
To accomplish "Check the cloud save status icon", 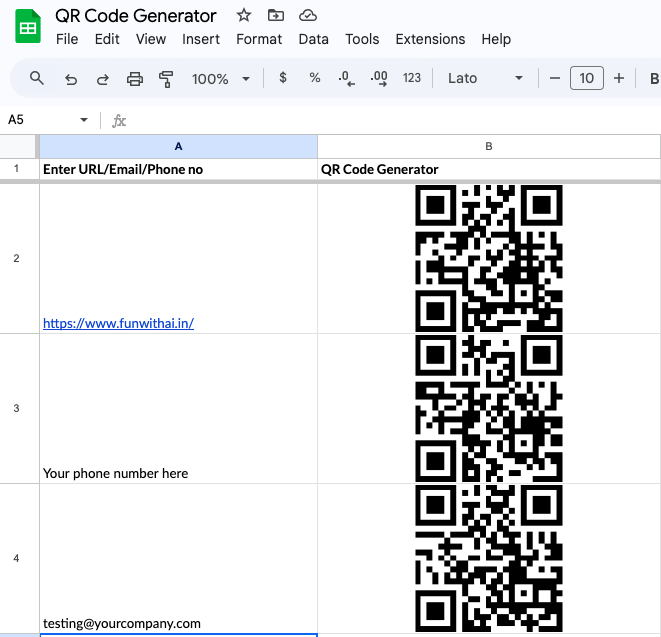I will click(308, 16).
